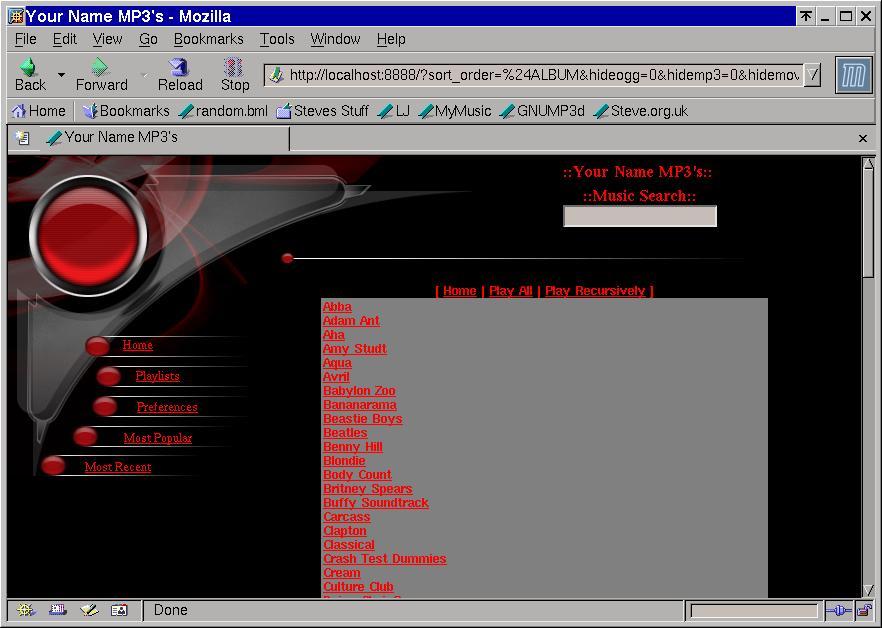Image resolution: width=882 pixels, height=628 pixels.
Task: Click the new tab icon in tab bar
Action: point(22,138)
